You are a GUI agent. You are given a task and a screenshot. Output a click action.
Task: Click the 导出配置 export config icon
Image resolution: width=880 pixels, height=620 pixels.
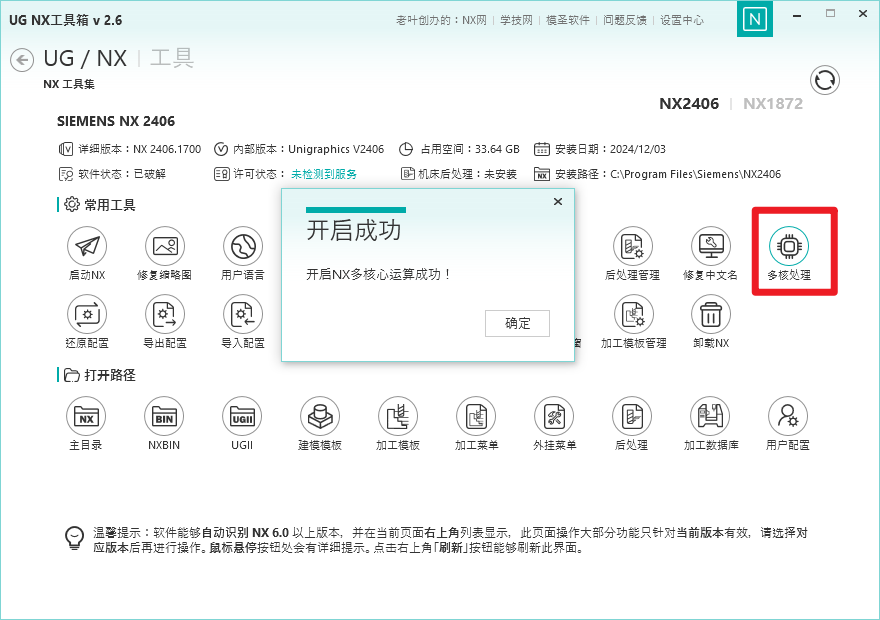(x=165, y=314)
